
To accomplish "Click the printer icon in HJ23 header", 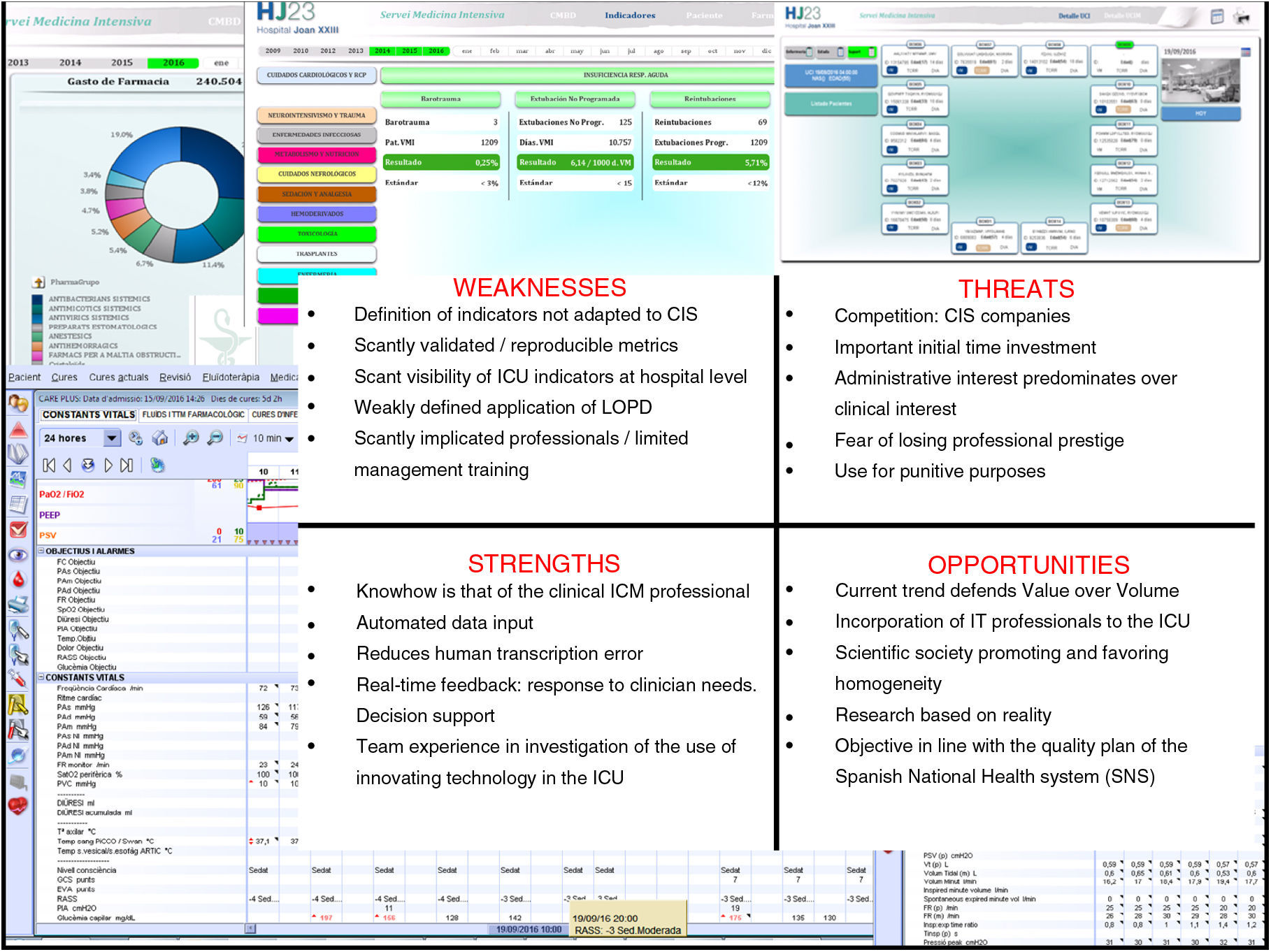I will (x=1242, y=17).
